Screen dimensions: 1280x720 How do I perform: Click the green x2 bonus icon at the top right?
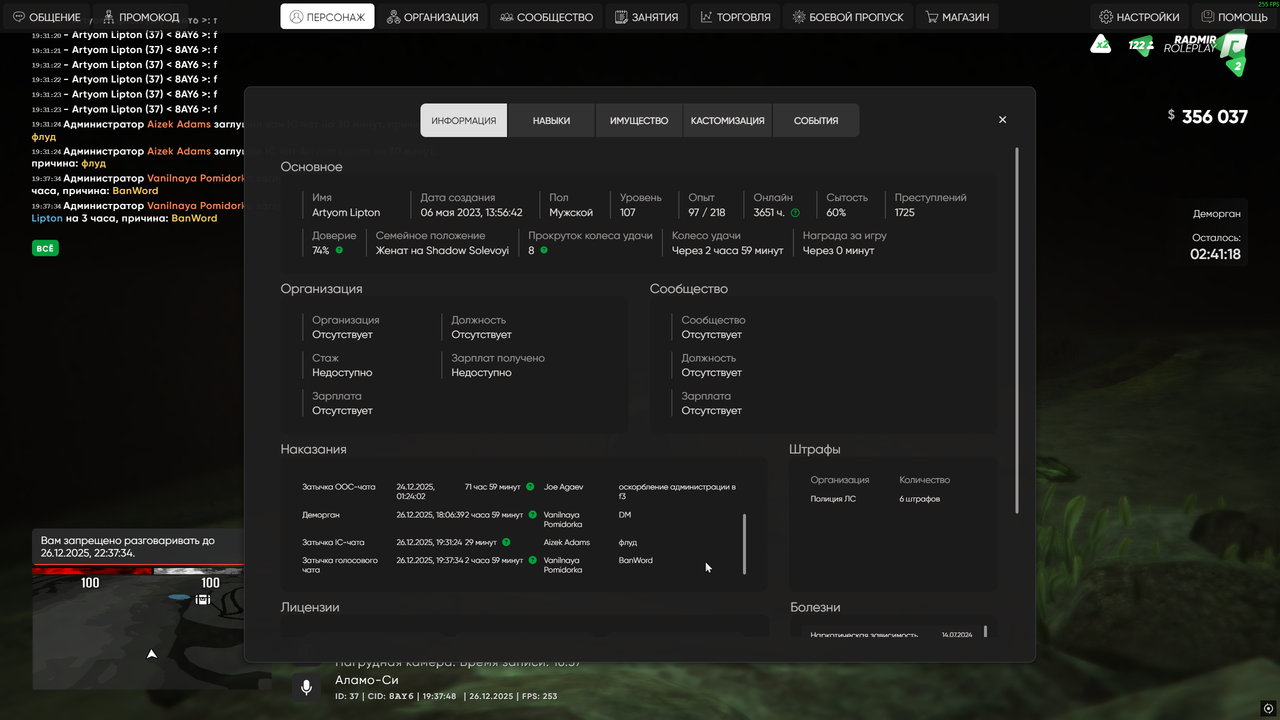tap(1101, 45)
